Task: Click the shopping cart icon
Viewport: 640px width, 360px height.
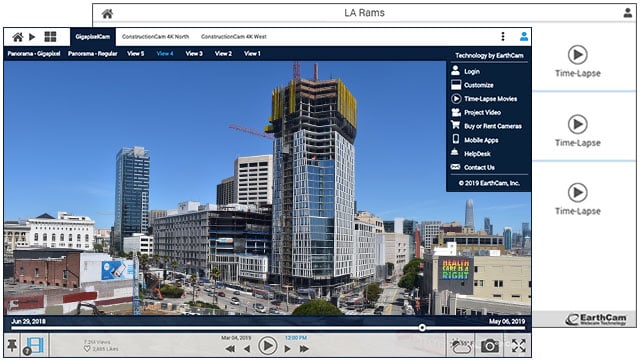Action: coord(456,125)
